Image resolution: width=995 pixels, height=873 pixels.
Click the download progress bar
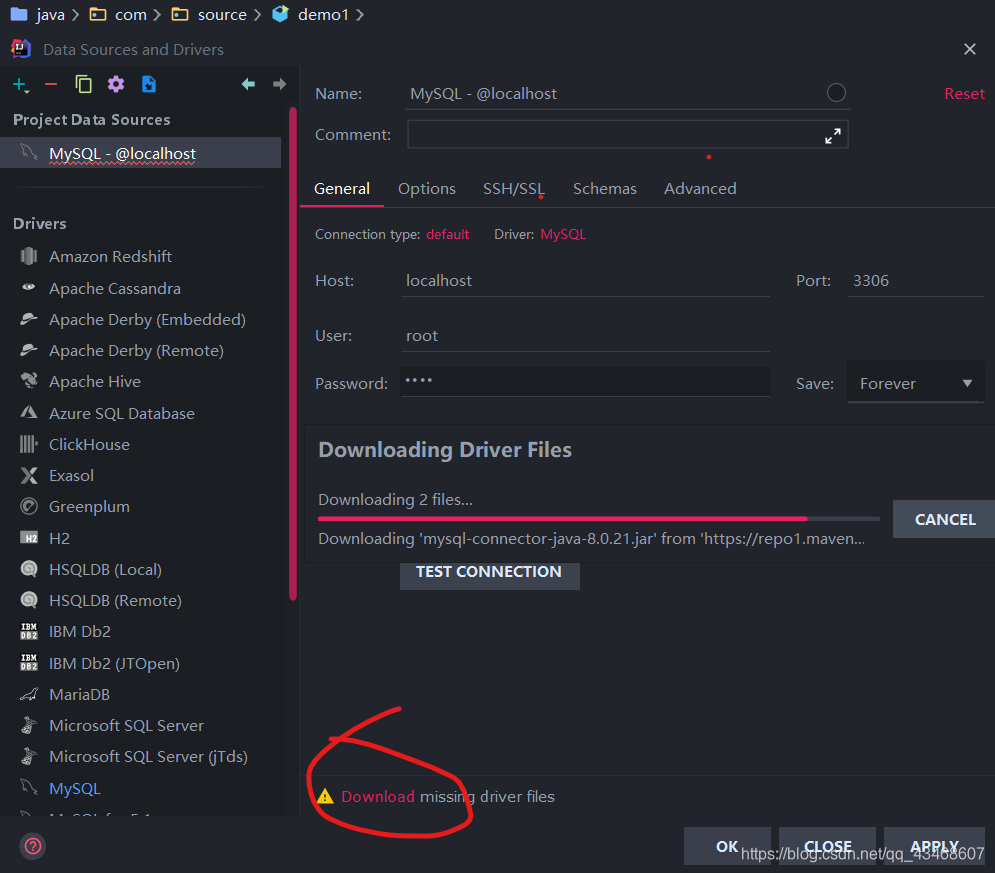coord(598,518)
